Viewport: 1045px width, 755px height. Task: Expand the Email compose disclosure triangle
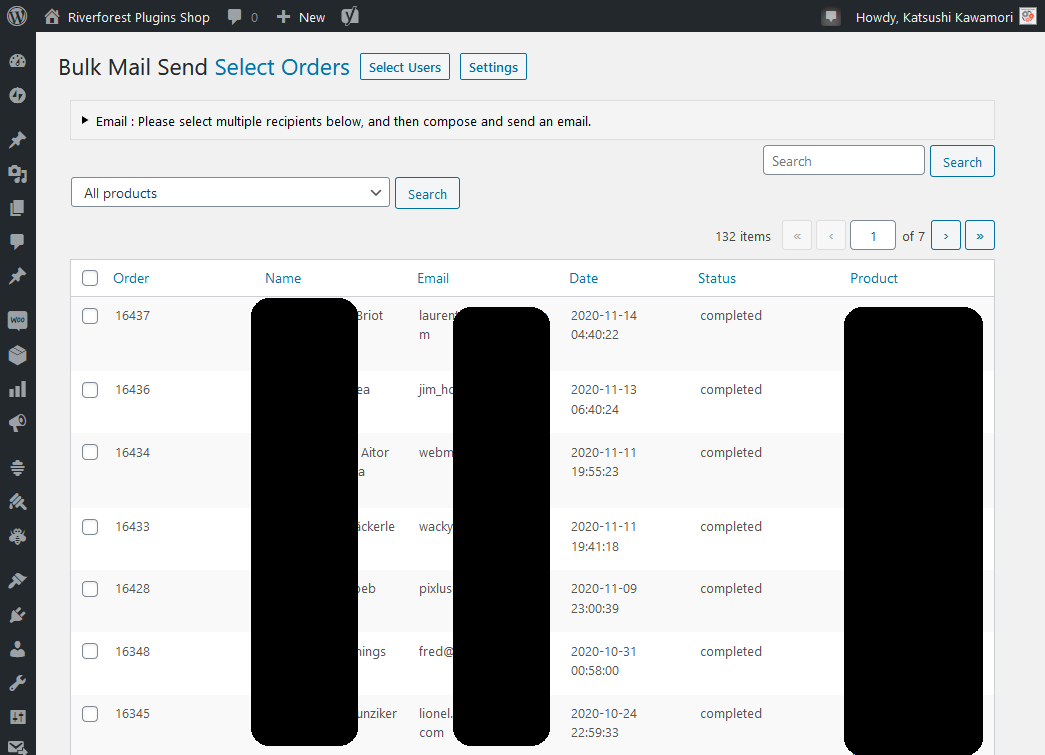85,121
